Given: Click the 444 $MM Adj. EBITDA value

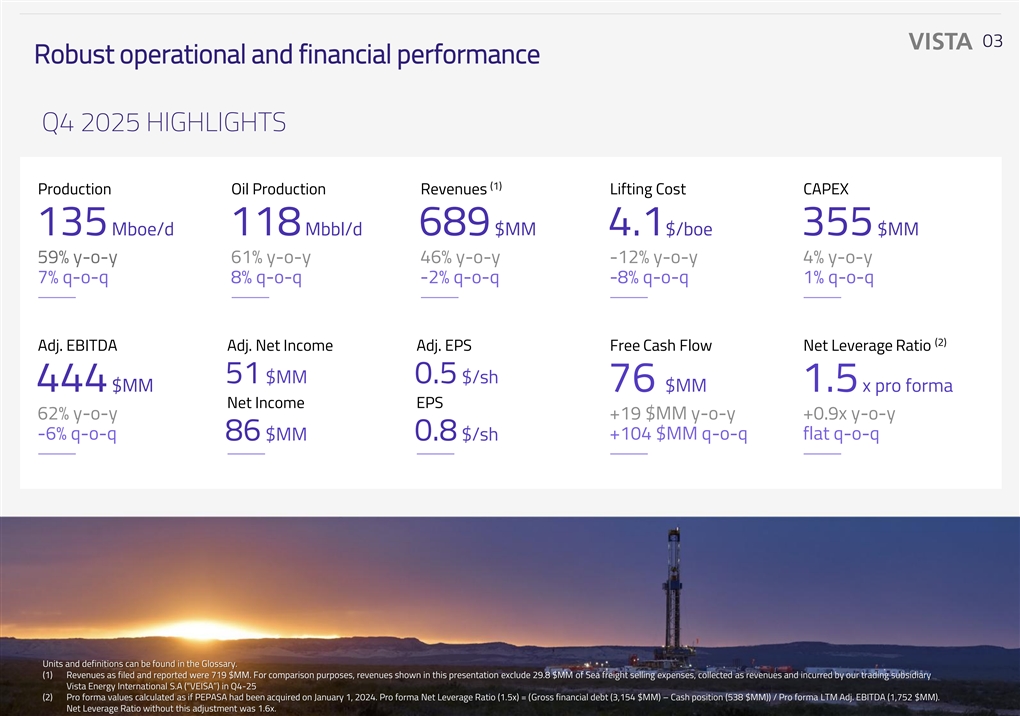Looking at the screenshot, I should click(x=95, y=380).
